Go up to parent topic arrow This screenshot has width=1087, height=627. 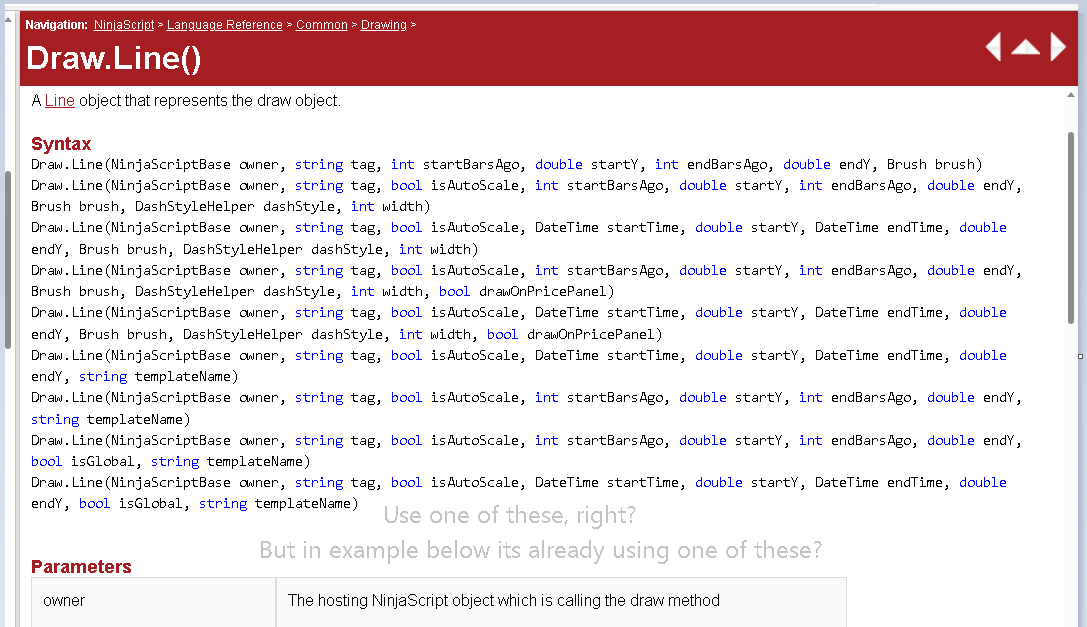1025,47
